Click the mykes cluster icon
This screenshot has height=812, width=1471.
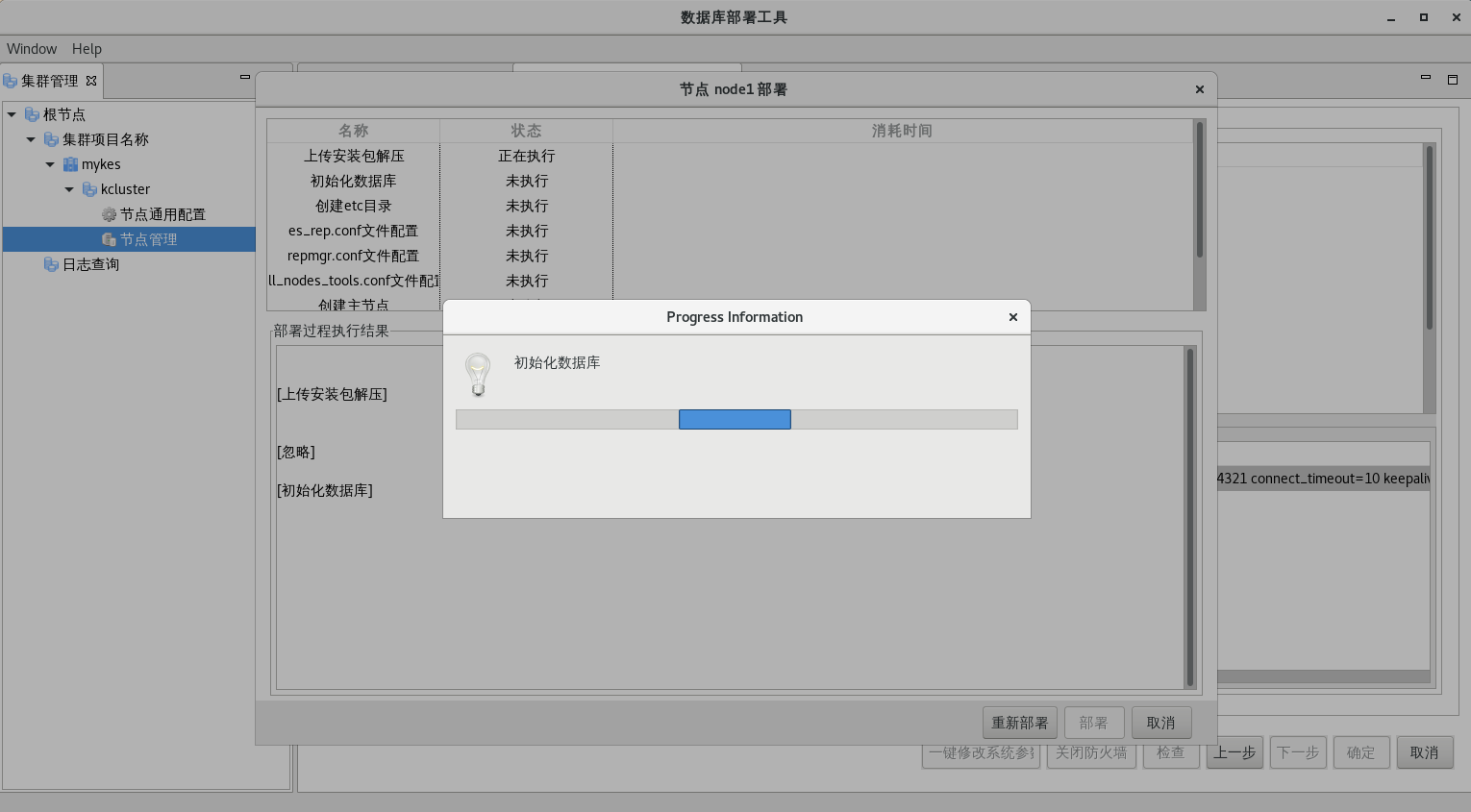coord(70,164)
